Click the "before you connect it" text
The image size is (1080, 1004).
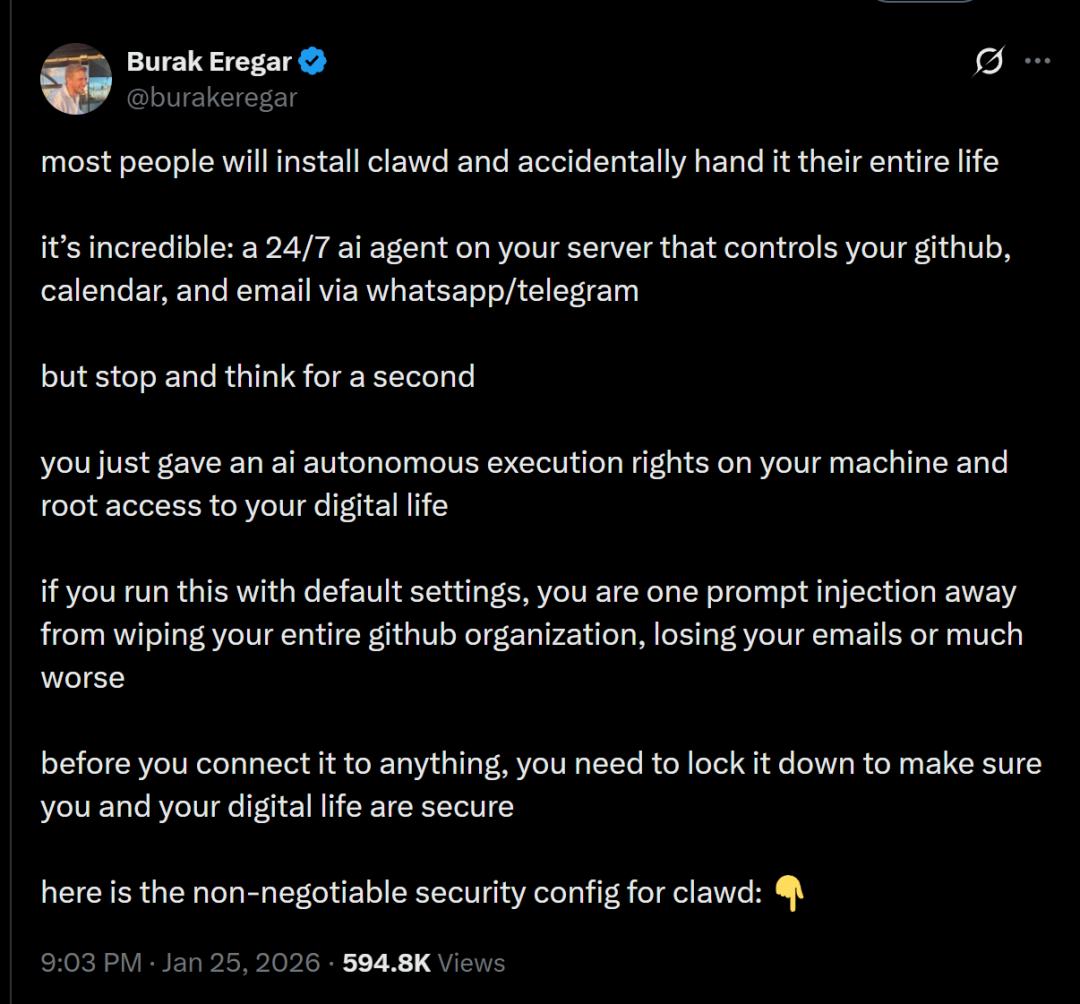click(x=176, y=764)
